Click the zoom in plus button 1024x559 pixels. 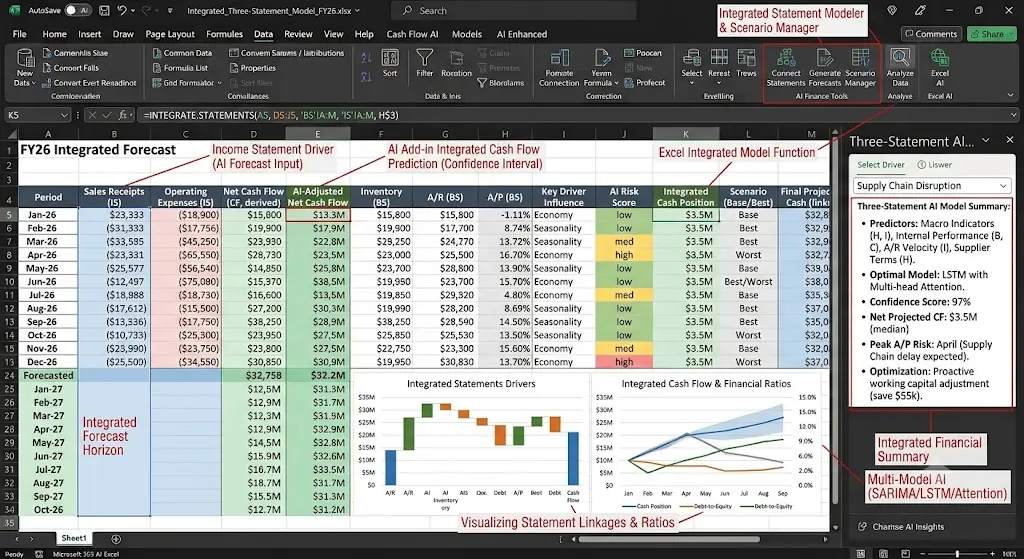[x=994, y=554]
